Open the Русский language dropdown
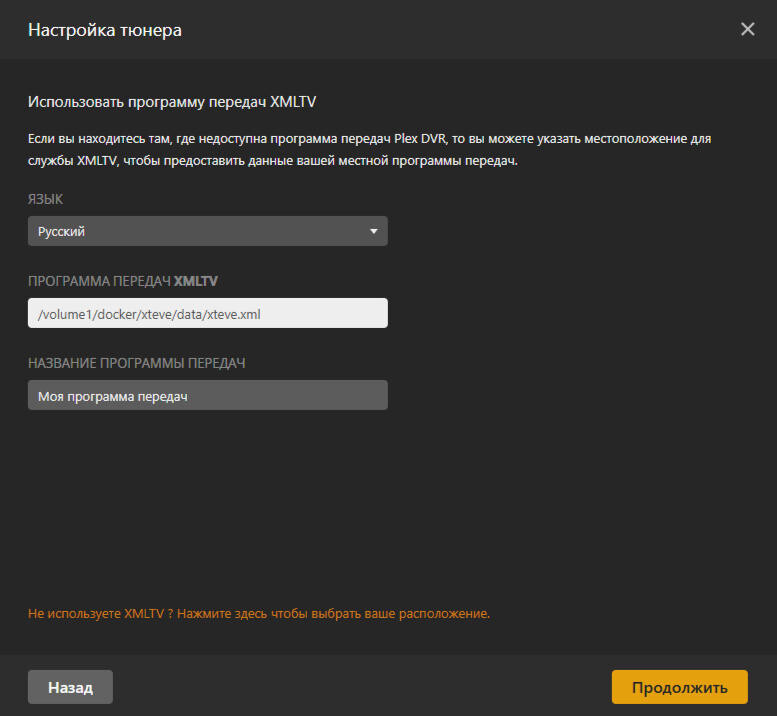777x716 pixels. pyautogui.click(x=207, y=231)
